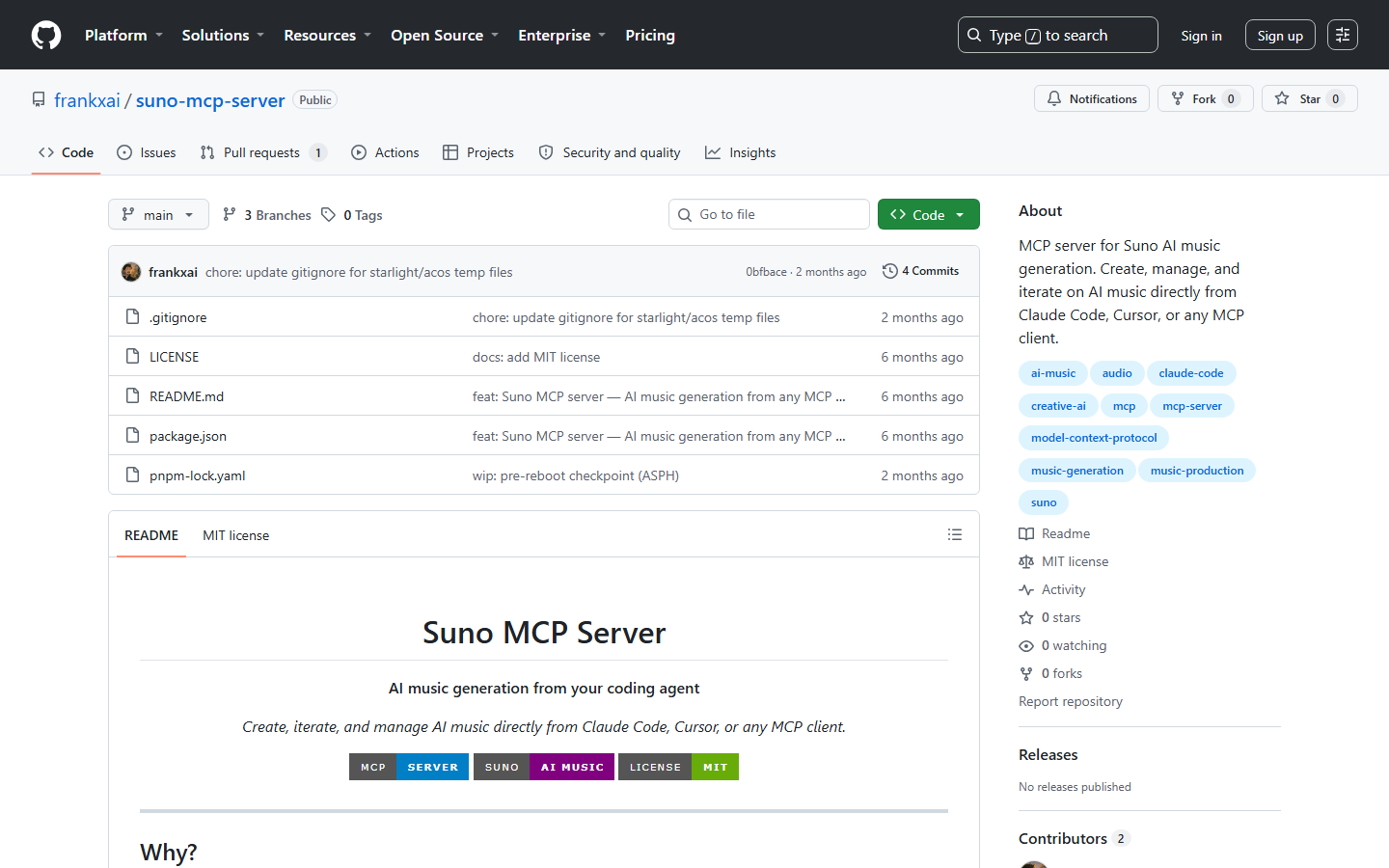Focus the Go to file input
1389x868 pixels.
click(x=769, y=214)
